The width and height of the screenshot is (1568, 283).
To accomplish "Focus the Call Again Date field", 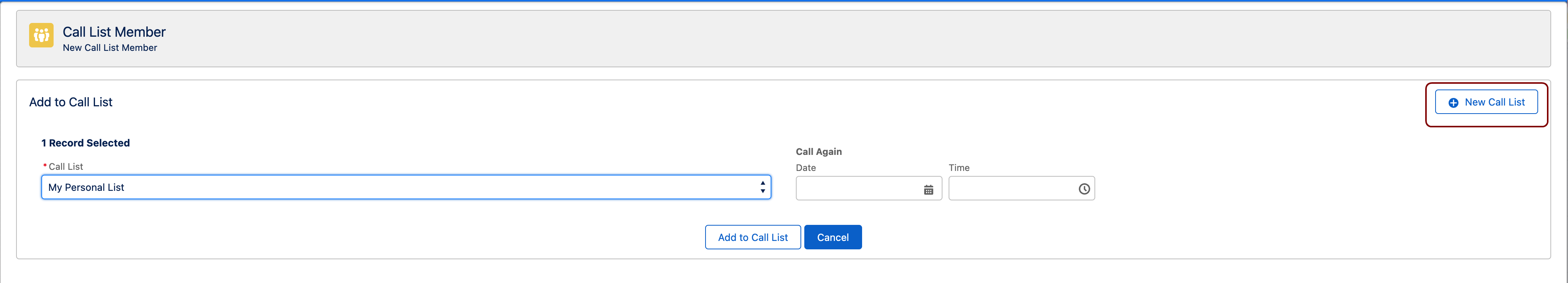I will coord(869,189).
